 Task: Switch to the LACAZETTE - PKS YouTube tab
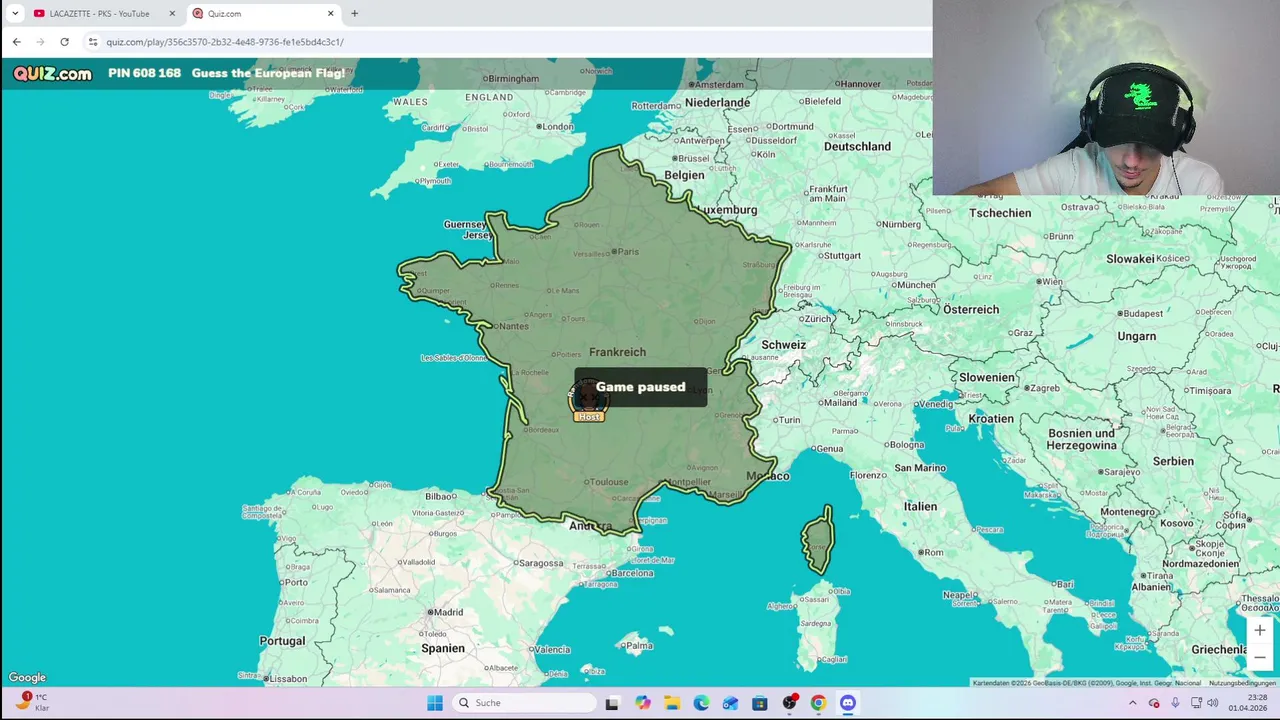tap(100, 13)
